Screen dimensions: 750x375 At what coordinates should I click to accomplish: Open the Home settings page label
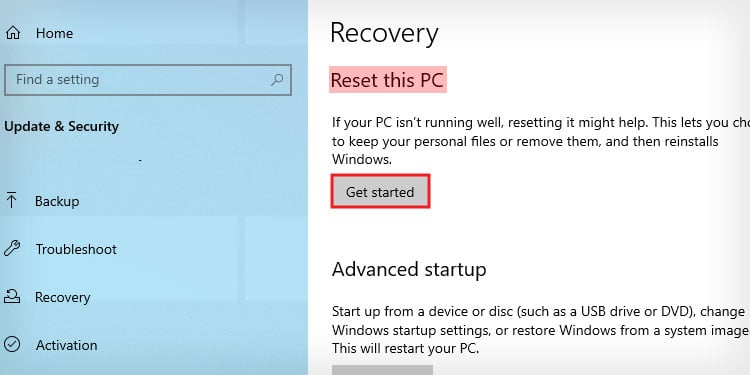55,33
